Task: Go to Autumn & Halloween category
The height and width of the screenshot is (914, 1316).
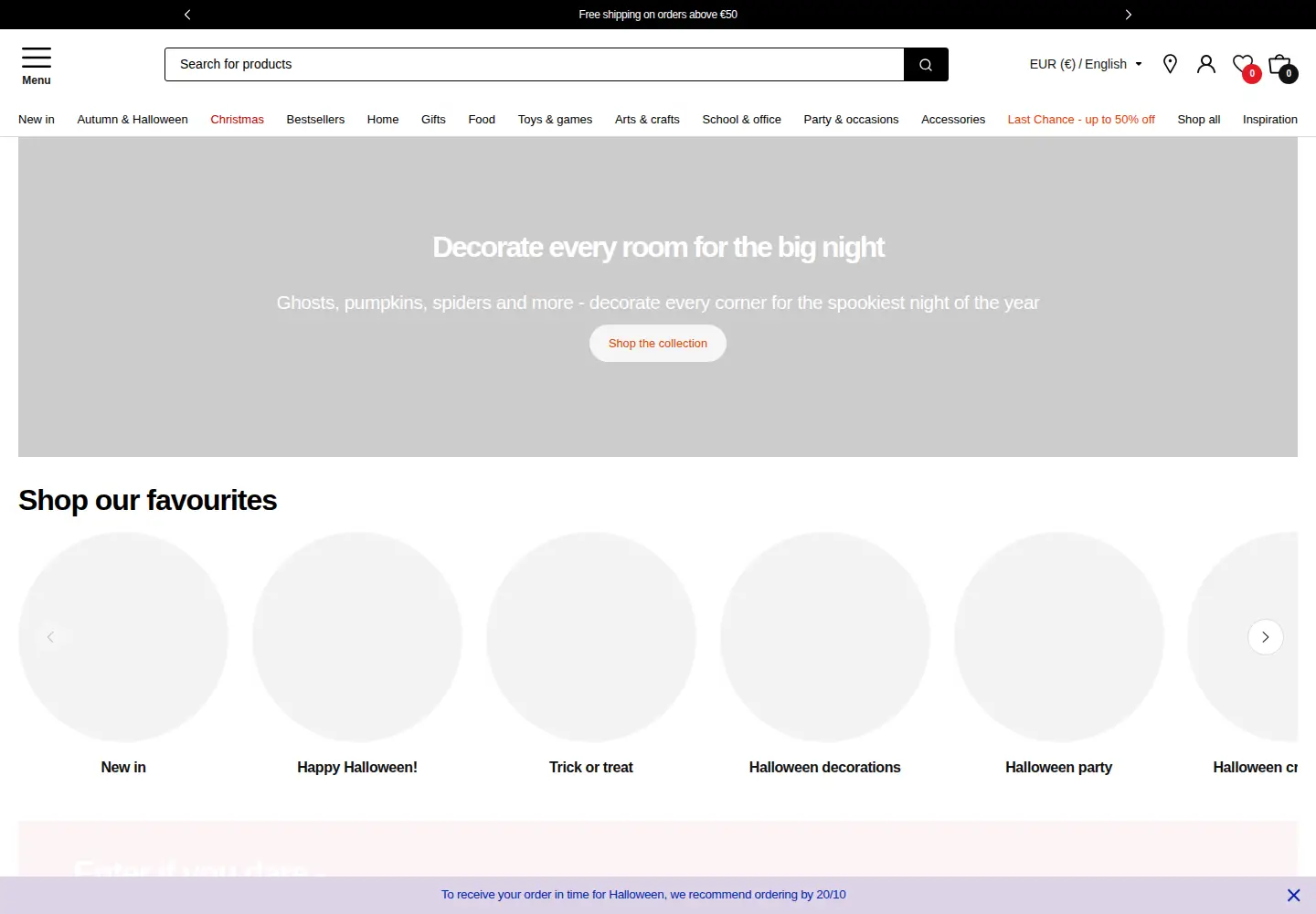Action: (133, 120)
